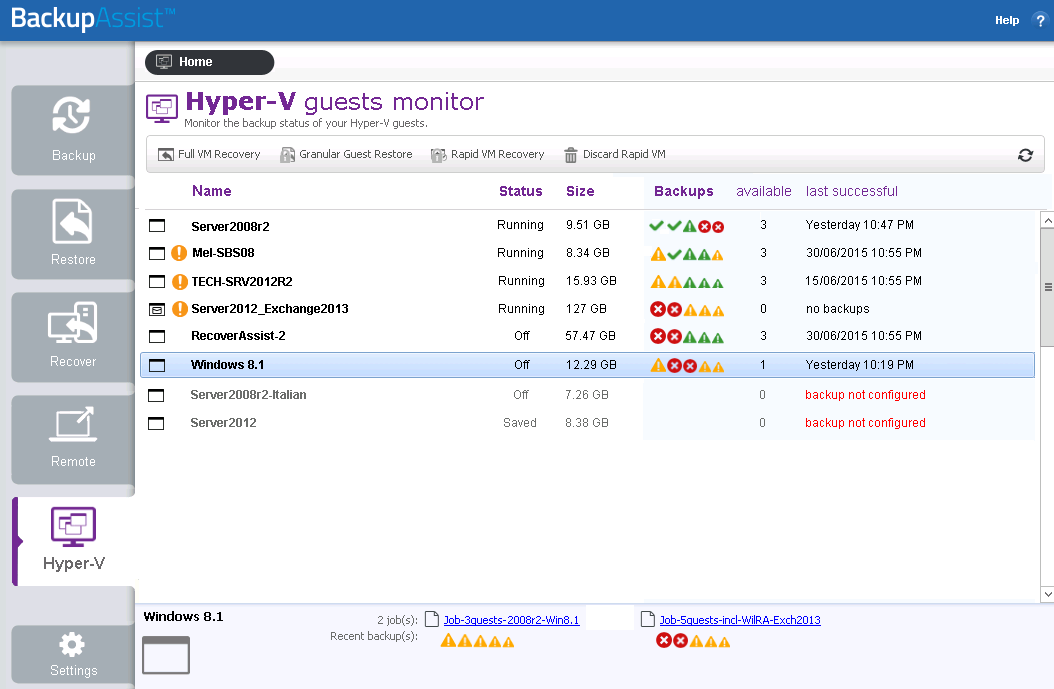The image size is (1054, 689).
Task: Click the VM icon for RecoverAssist-2
Action: coord(157,335)
